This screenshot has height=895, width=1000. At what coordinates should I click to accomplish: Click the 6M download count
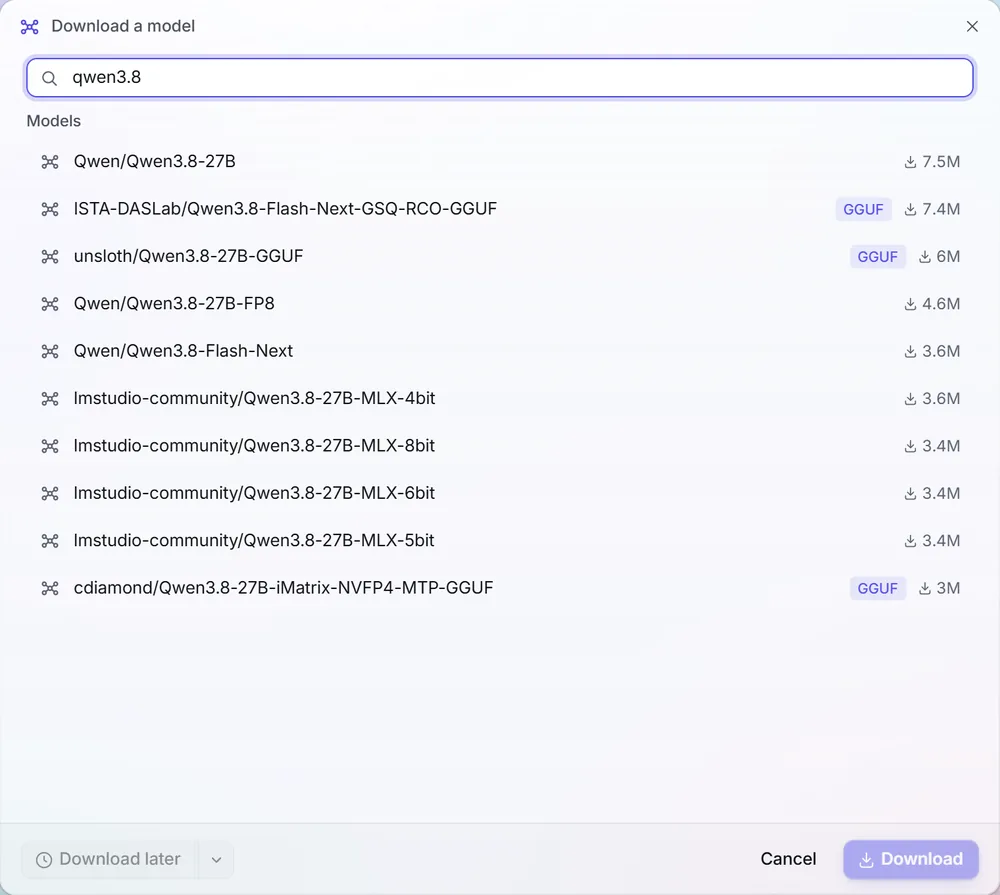(x=939, y=256)
